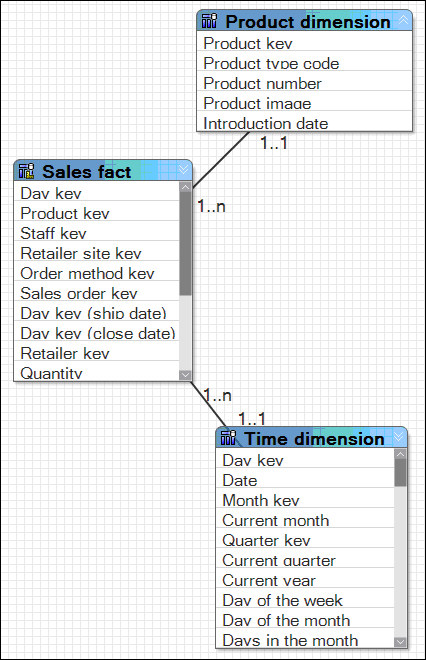
Task: Click Time dimension scrollbar up arrow
Action: (x=400, y=454)
